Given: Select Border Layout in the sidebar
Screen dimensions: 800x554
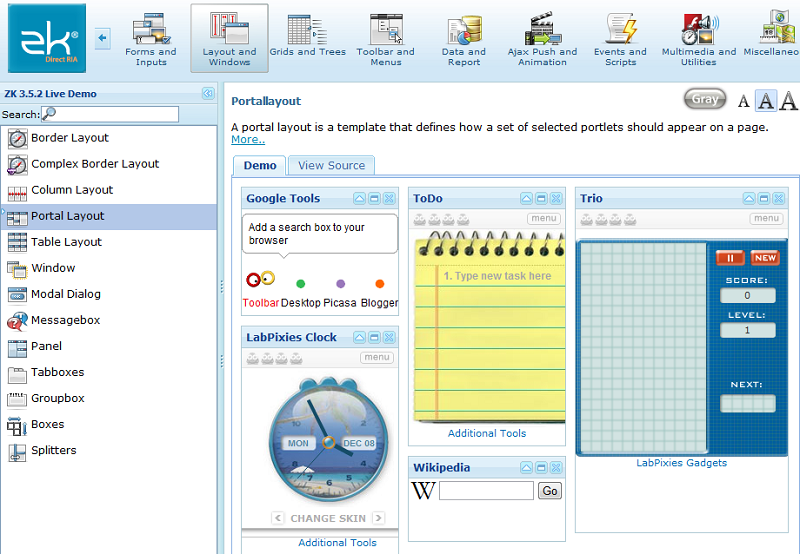Looking at the screenshot, I should (109, 138).
